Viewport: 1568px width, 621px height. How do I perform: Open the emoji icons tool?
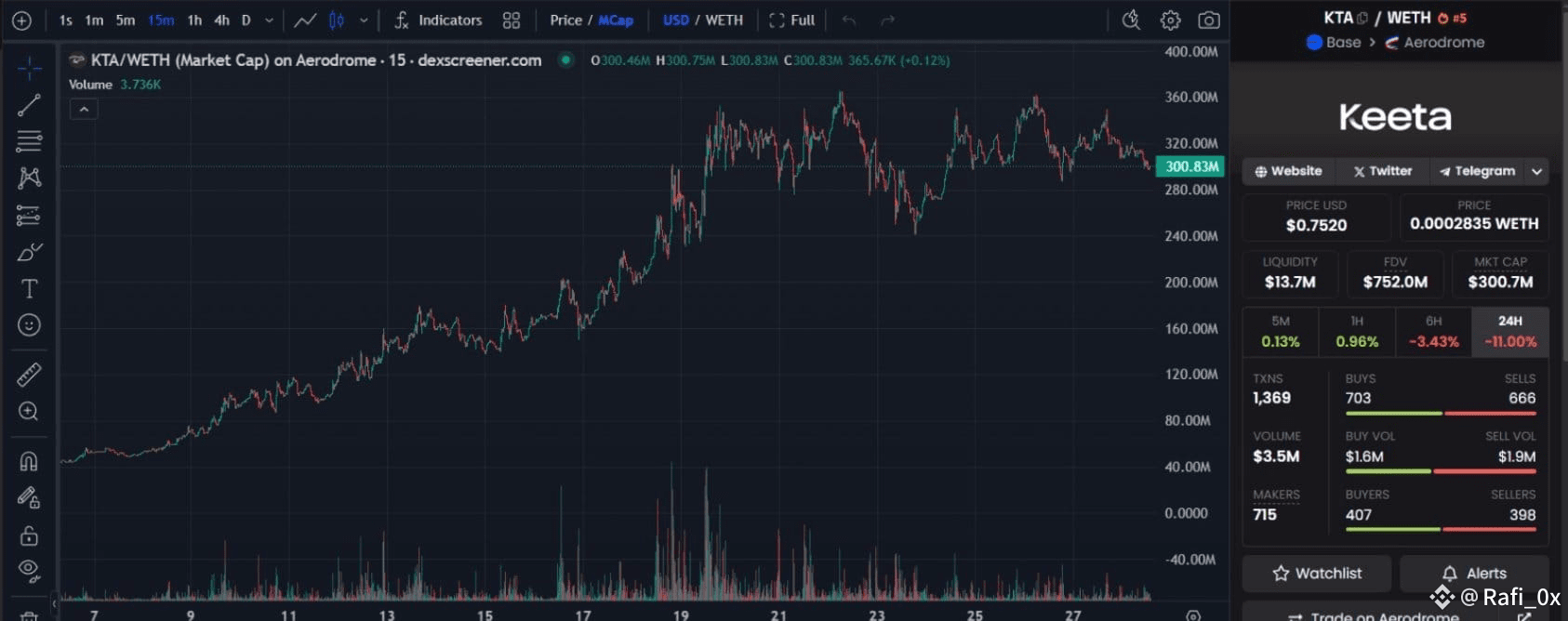[29, 325]
